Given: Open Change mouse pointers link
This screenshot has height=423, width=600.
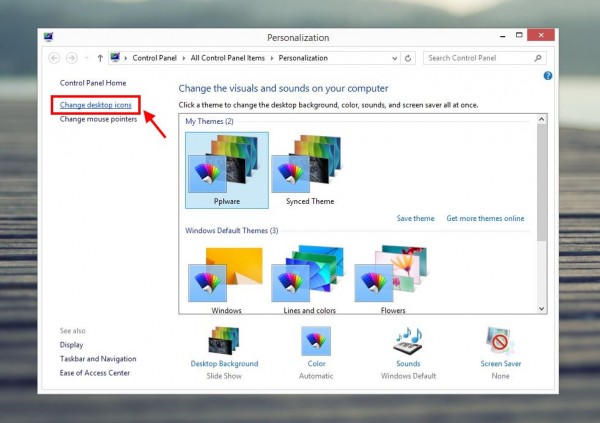Looking at the screenshot, I should [98, 119].
